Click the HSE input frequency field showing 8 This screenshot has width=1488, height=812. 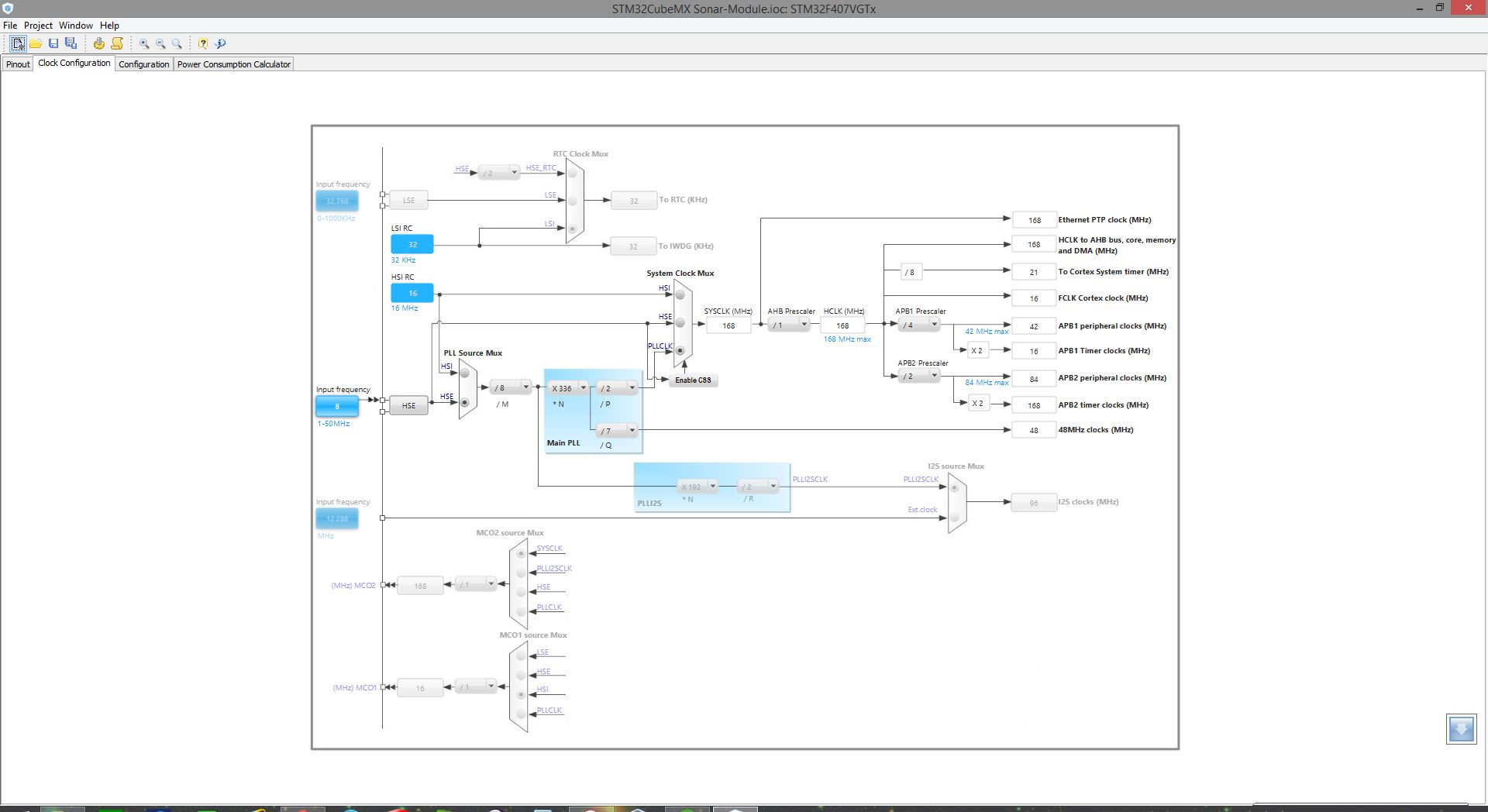click(337, 407)
